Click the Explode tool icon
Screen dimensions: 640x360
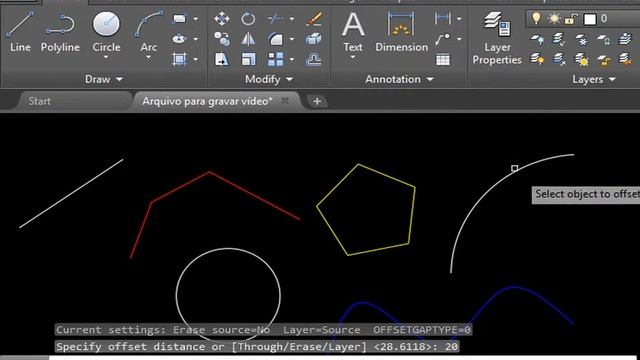tap(313, 39)
